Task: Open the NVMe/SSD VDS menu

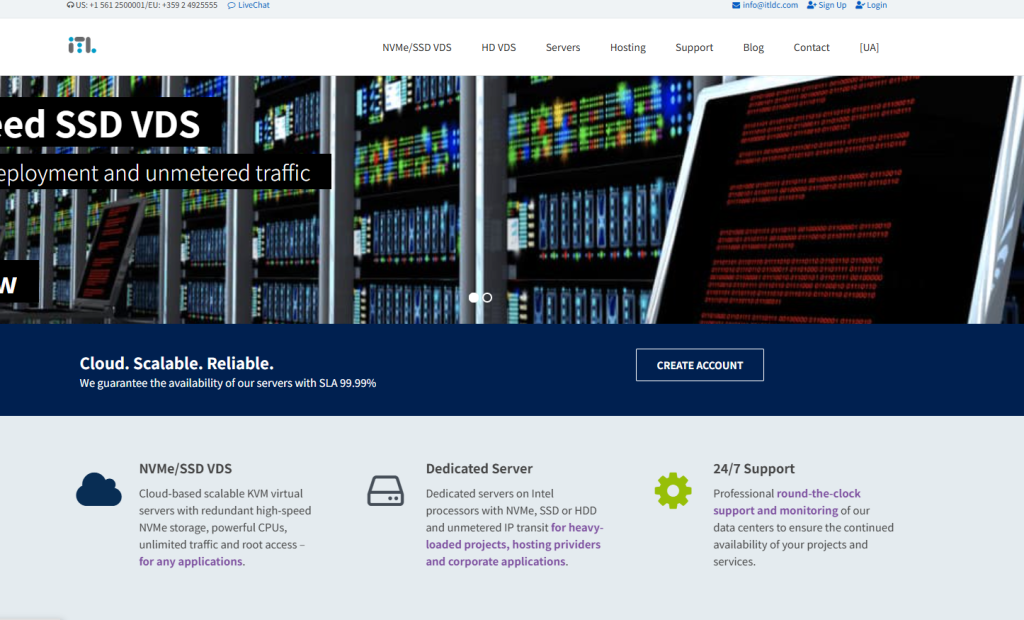Action: 417,48
